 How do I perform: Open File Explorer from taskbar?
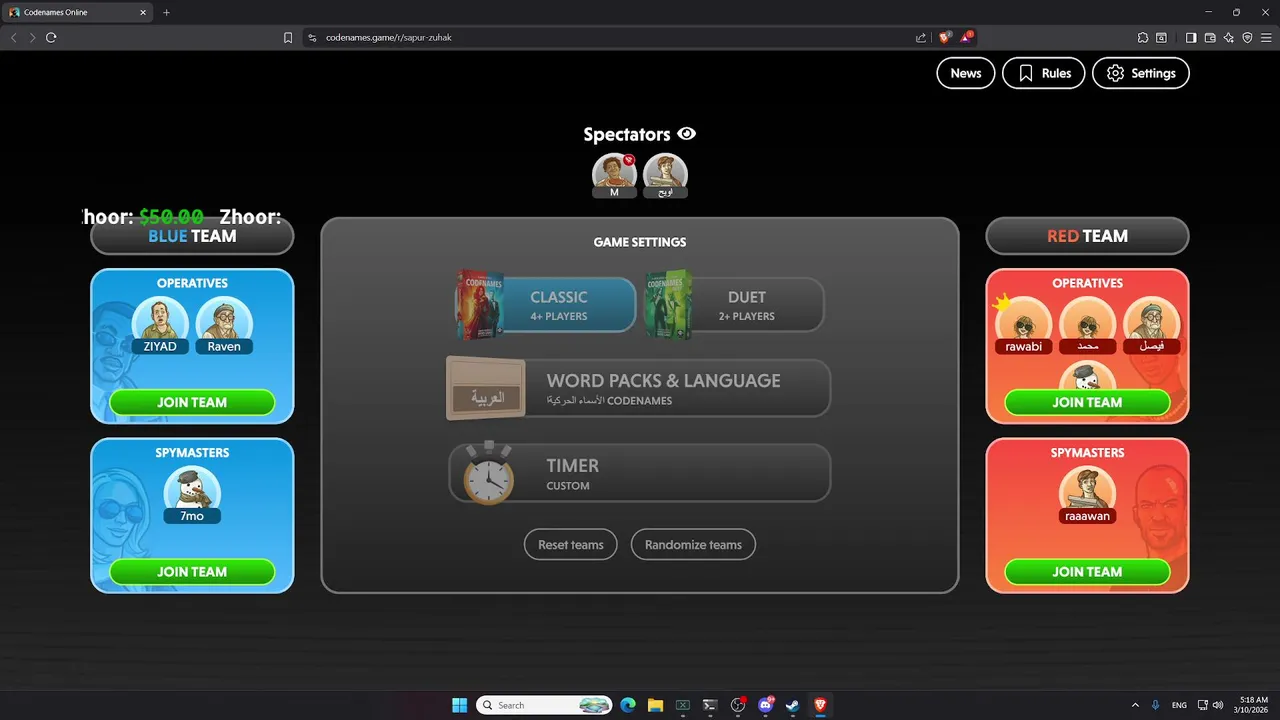(x=655, y=705)
